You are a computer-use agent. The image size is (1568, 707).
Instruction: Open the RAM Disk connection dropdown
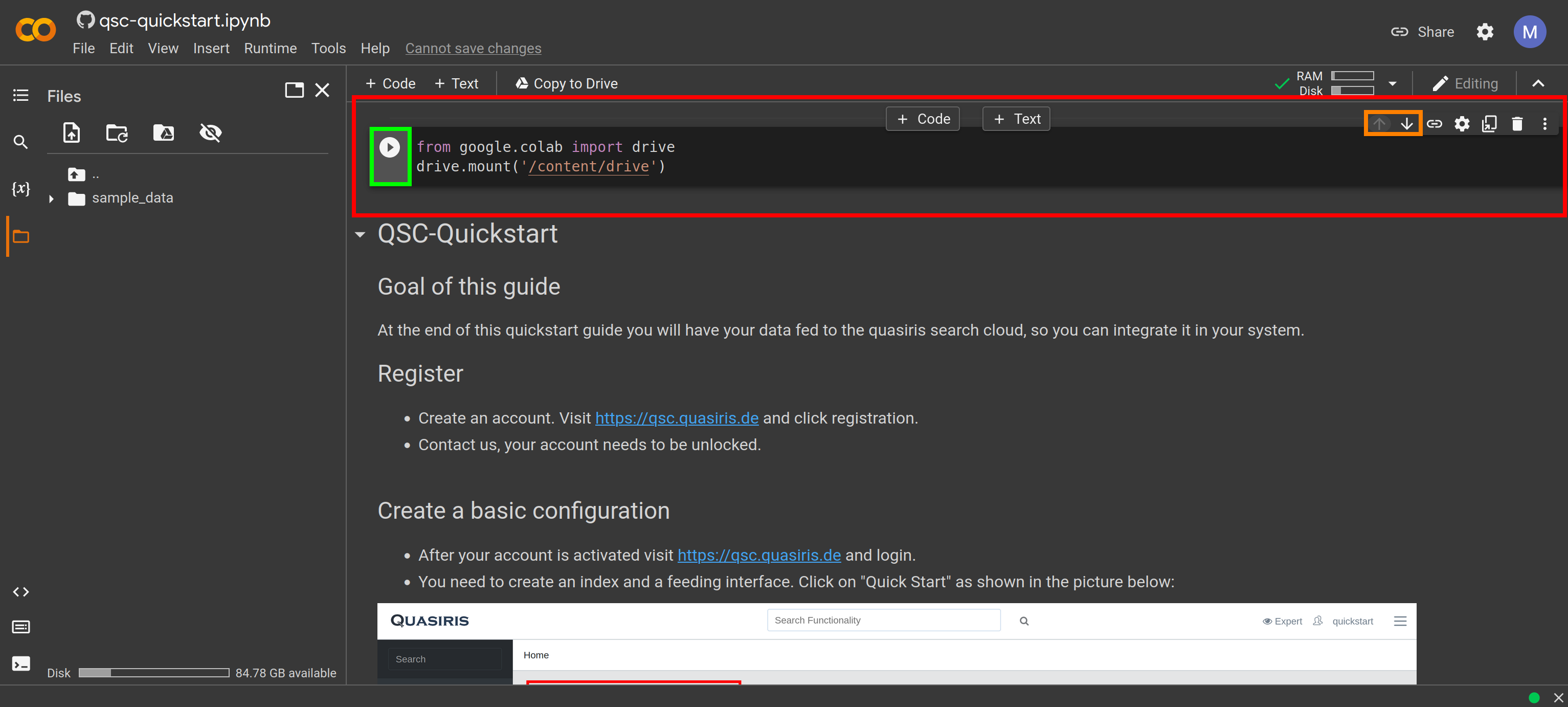1392,84
